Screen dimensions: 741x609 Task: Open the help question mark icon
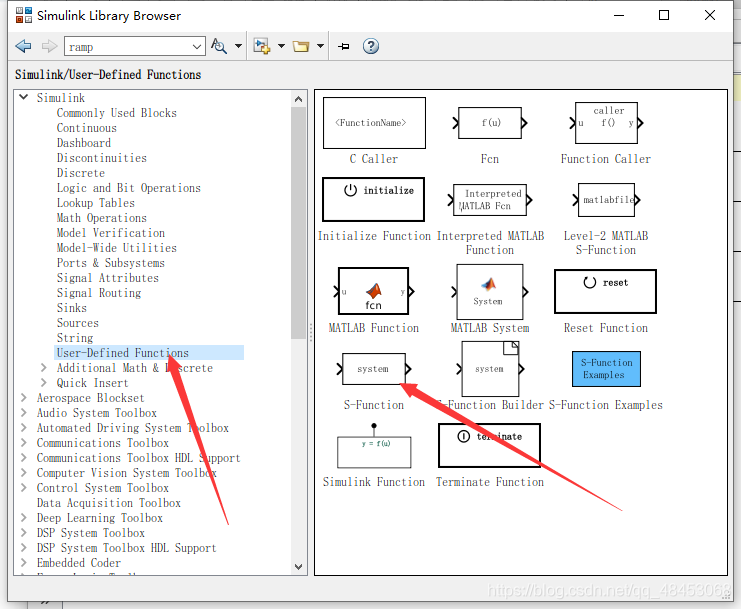(370, 46)
